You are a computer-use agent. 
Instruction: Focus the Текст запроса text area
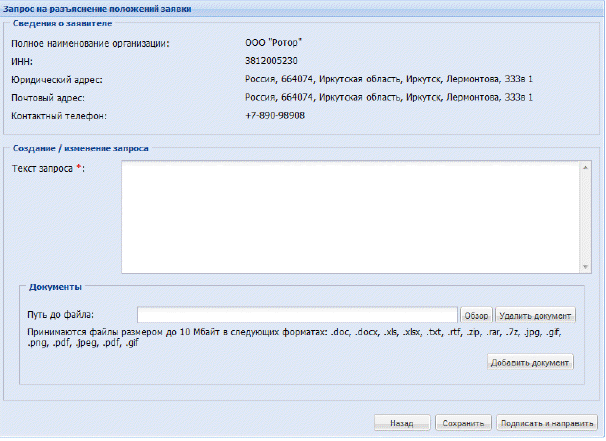[351, 217]
